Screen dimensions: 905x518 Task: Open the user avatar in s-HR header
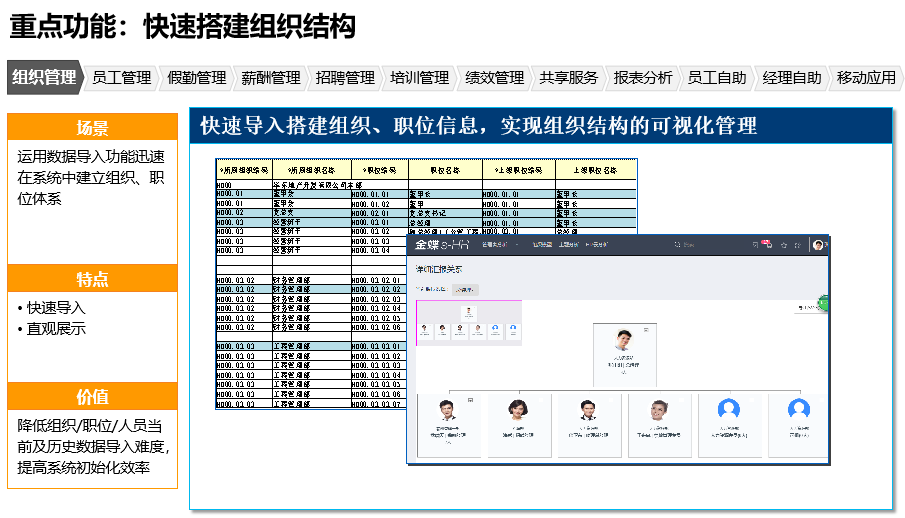pos(817,245)
